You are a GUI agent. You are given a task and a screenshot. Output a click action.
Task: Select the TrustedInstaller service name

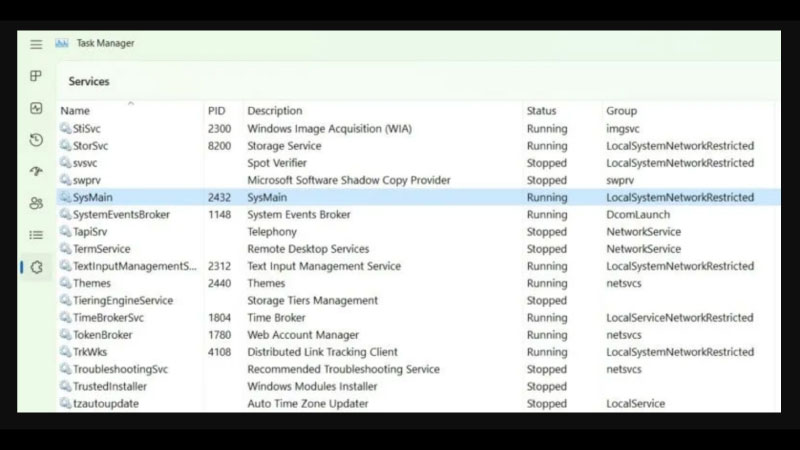[110, 386]
